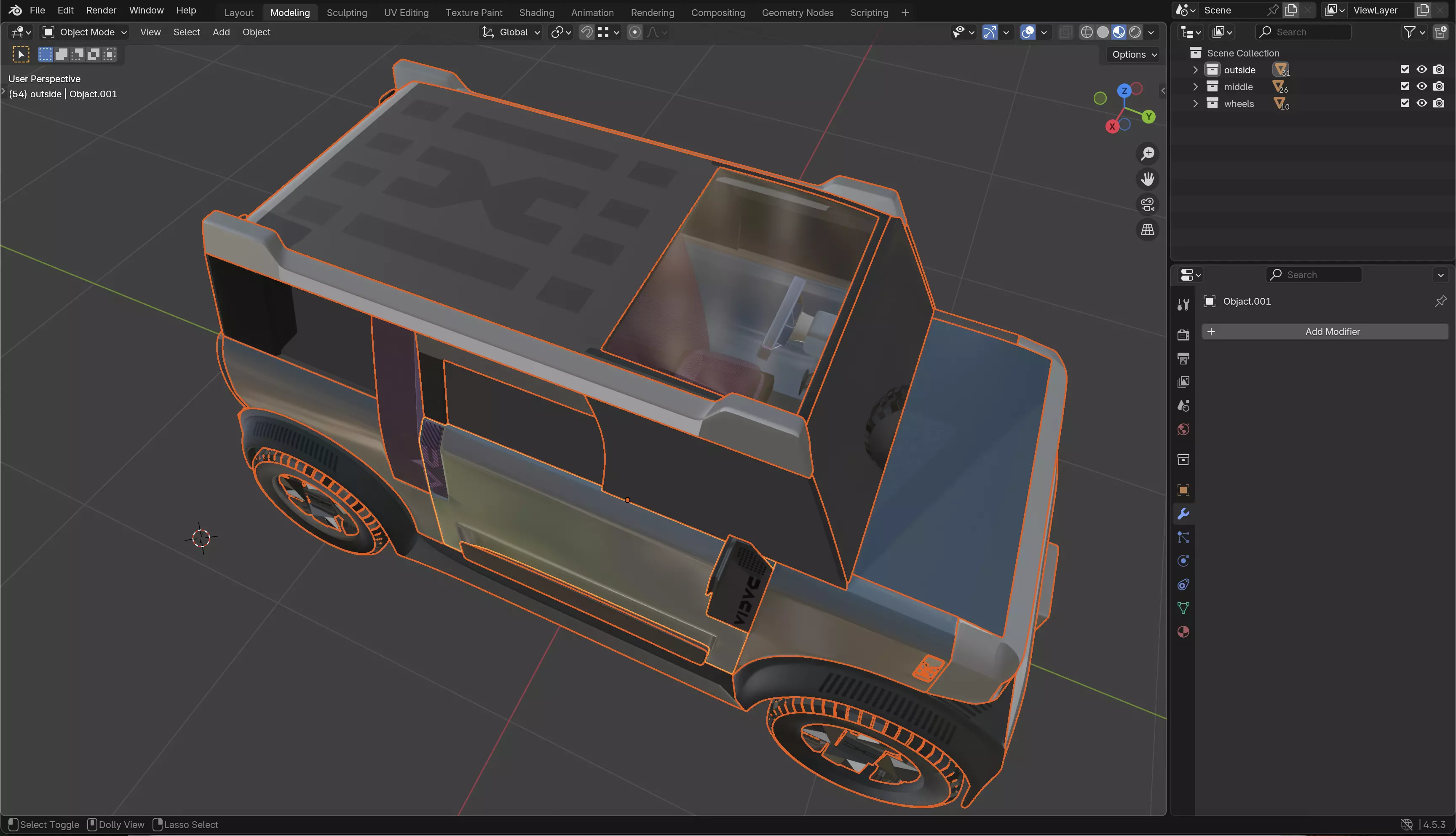
Task: Focus the outliner Search field
Action: pyautogui.click(x=1303, y=32)
